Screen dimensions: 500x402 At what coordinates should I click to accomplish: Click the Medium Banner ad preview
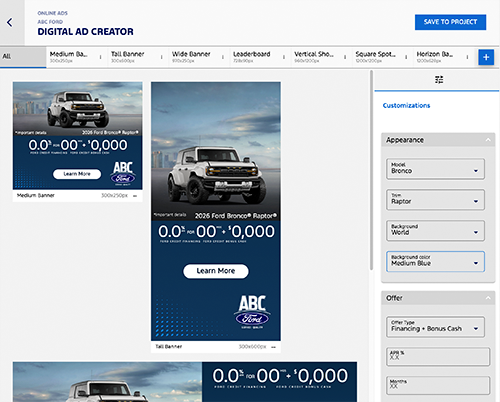[x=78, y=136]
